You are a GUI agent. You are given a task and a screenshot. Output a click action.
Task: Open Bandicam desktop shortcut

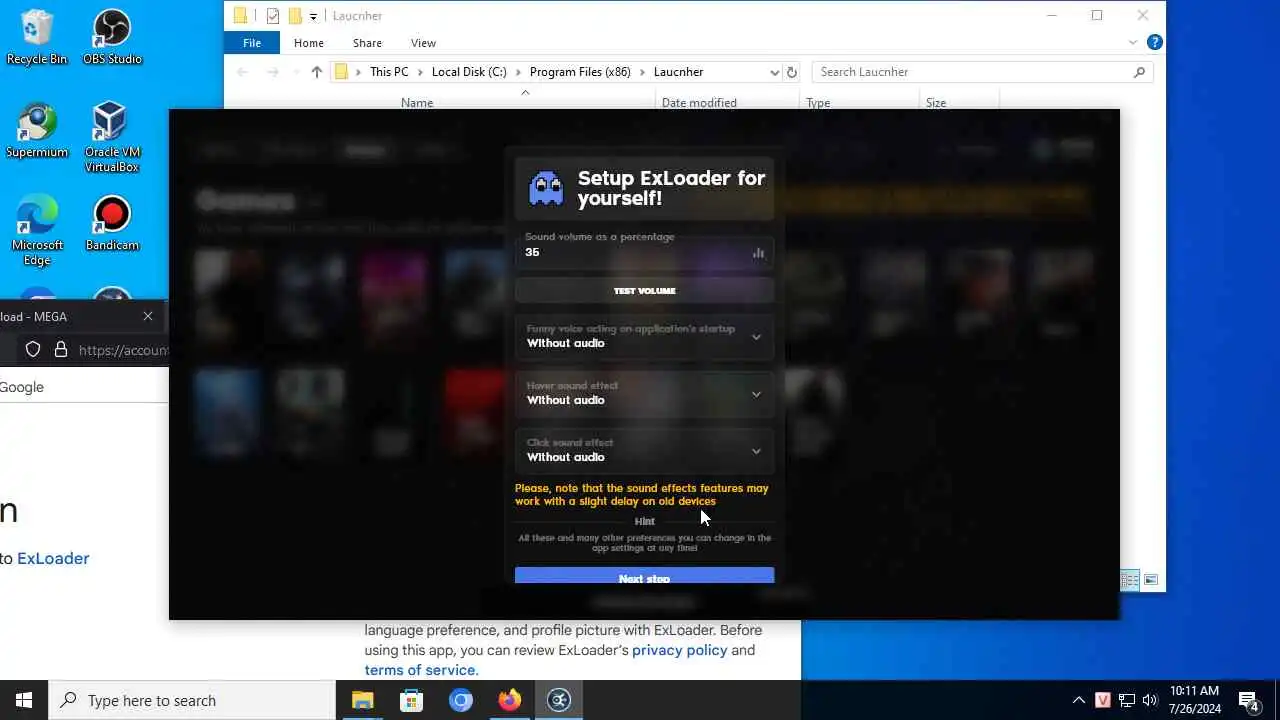click(x=112, y=223)
